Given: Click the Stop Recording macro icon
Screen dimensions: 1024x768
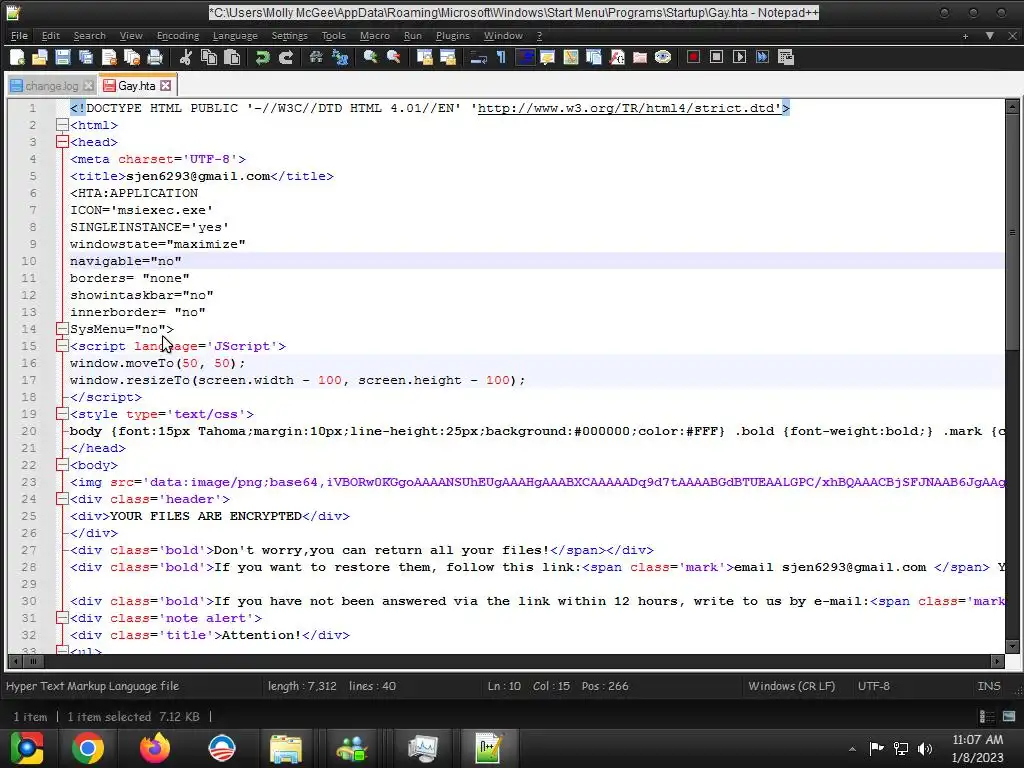Looking at the screenshot, I should pos(716,57).
